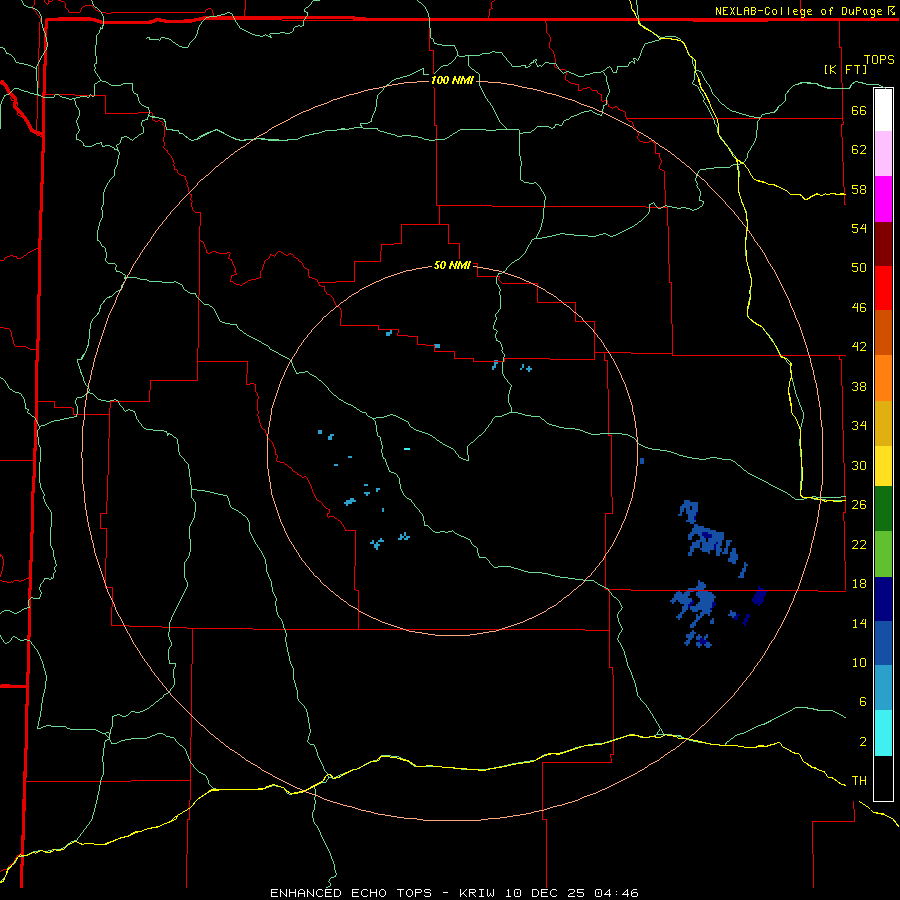Click the light blue legend block above cyan
This screenshot has height=900, width=900.
(883, 688)
